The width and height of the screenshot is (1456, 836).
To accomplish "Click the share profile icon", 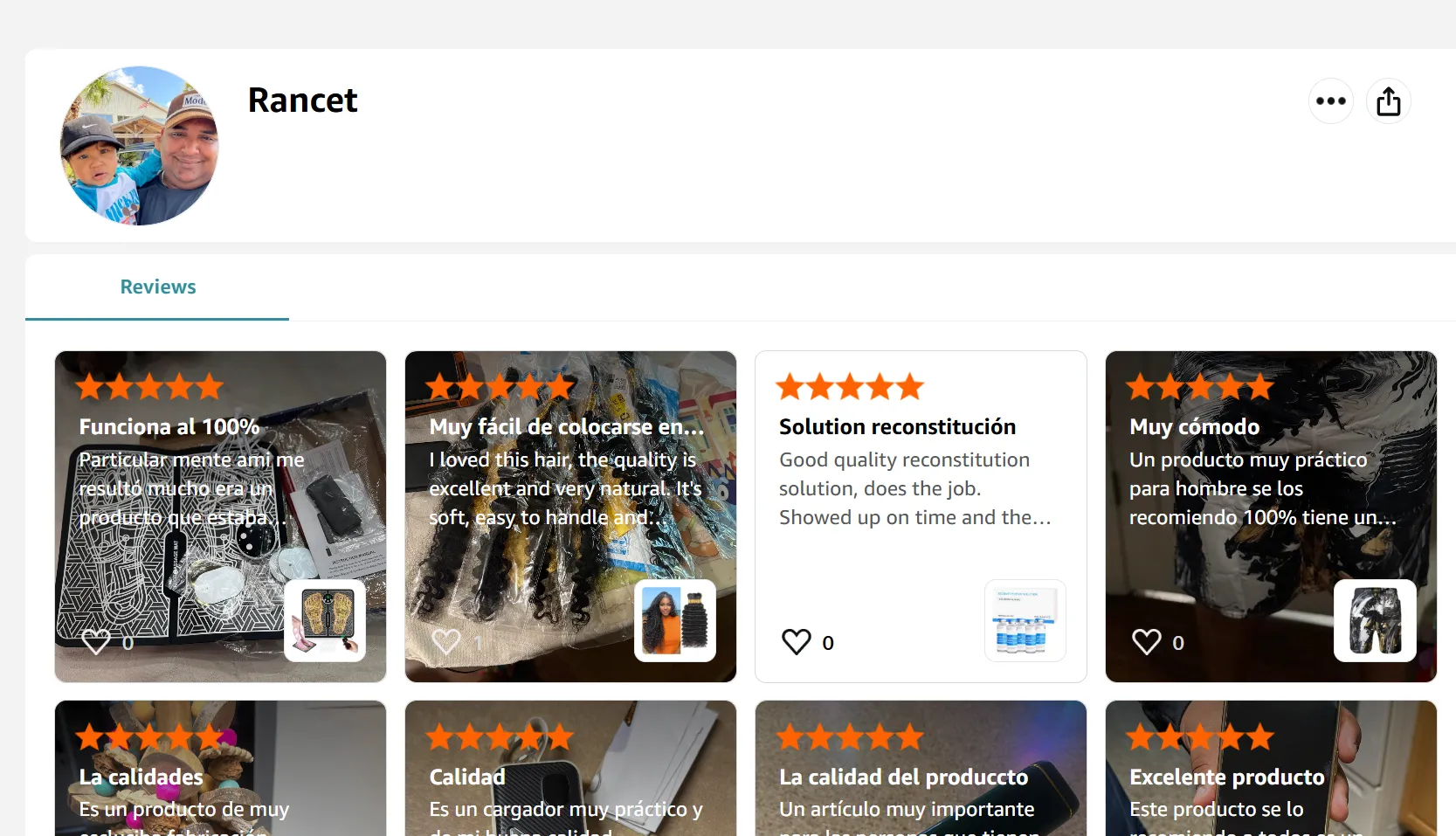I will 1388,101.
